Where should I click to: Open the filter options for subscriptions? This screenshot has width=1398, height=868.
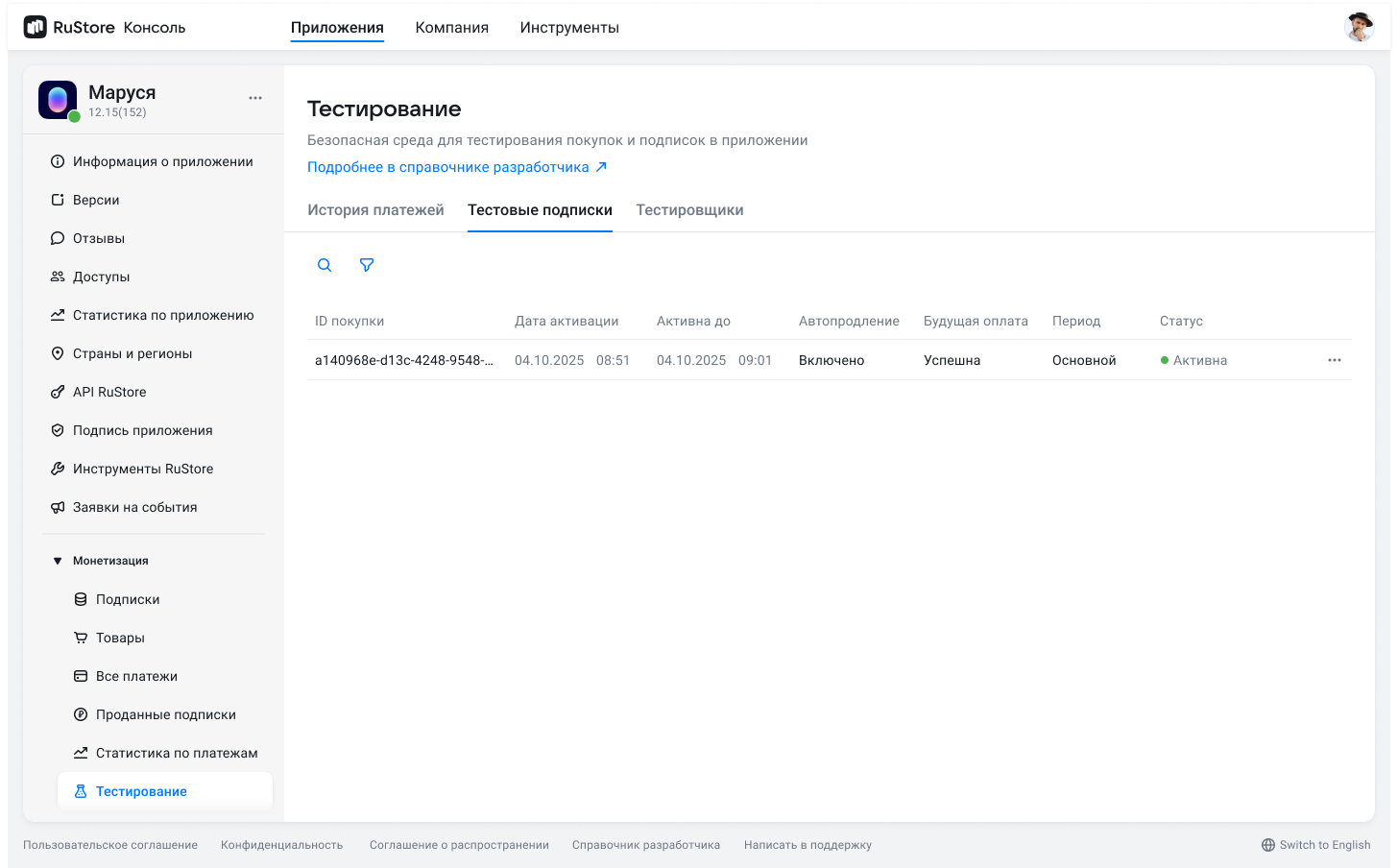[366, 264]
